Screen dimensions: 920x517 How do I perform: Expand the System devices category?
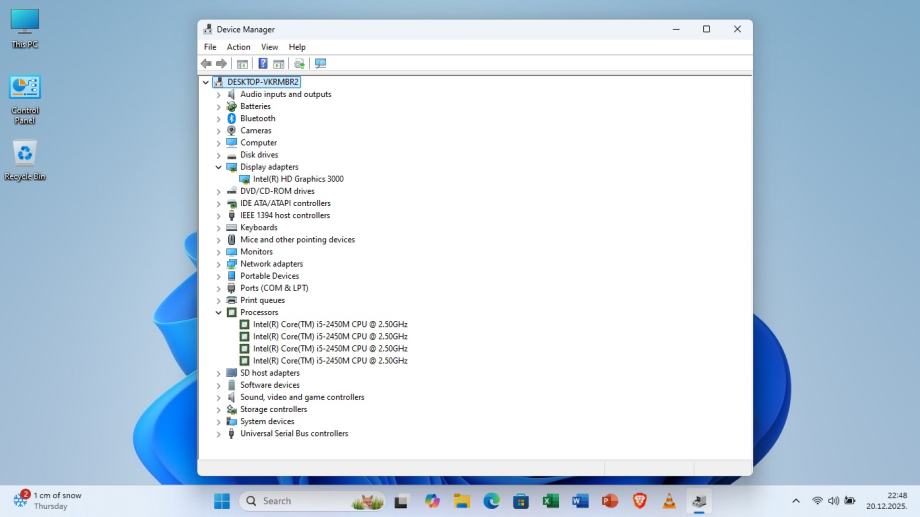[x=218, y=422]
